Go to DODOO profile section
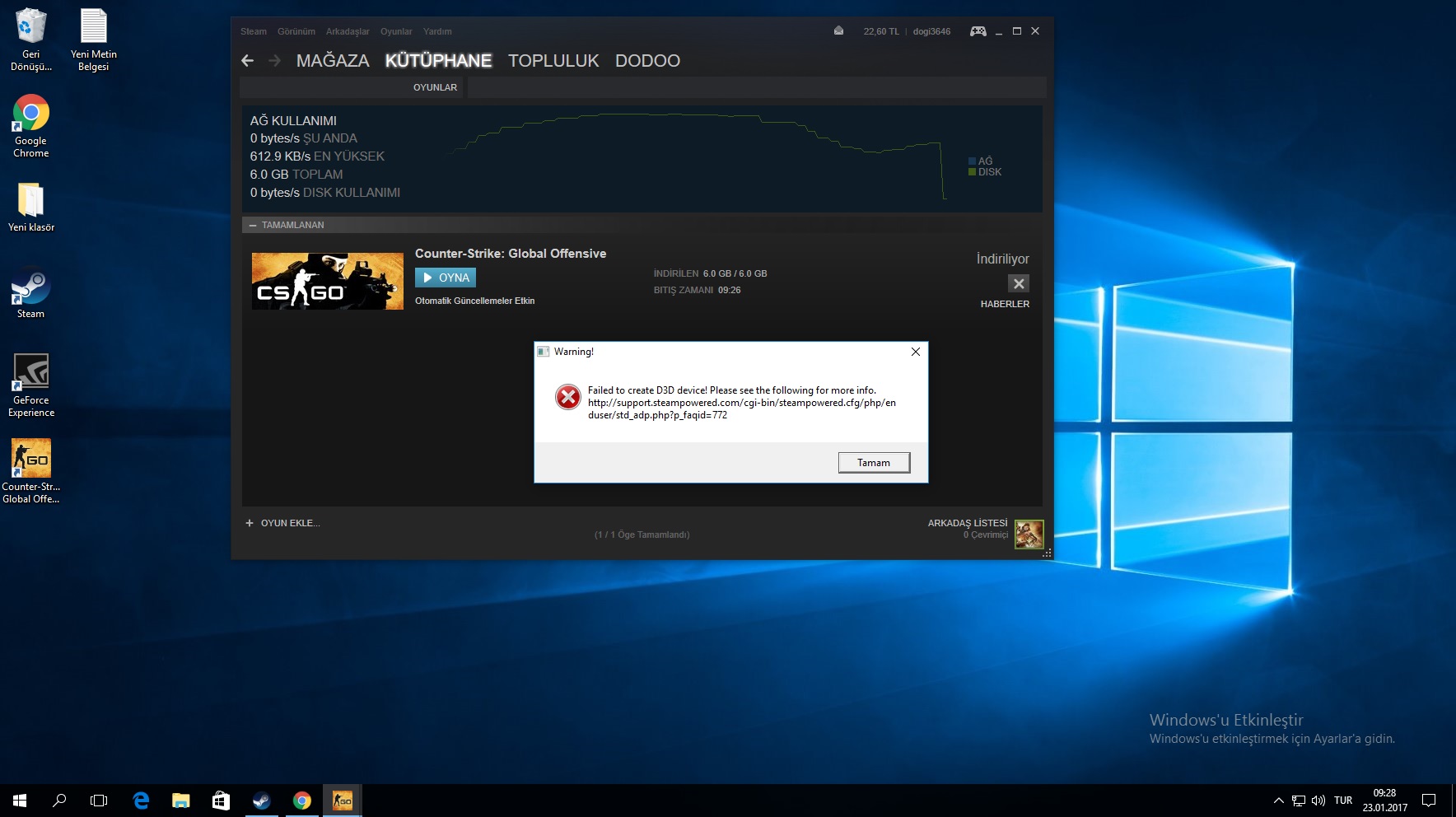The image size is (1456, 817). [647, 61]
